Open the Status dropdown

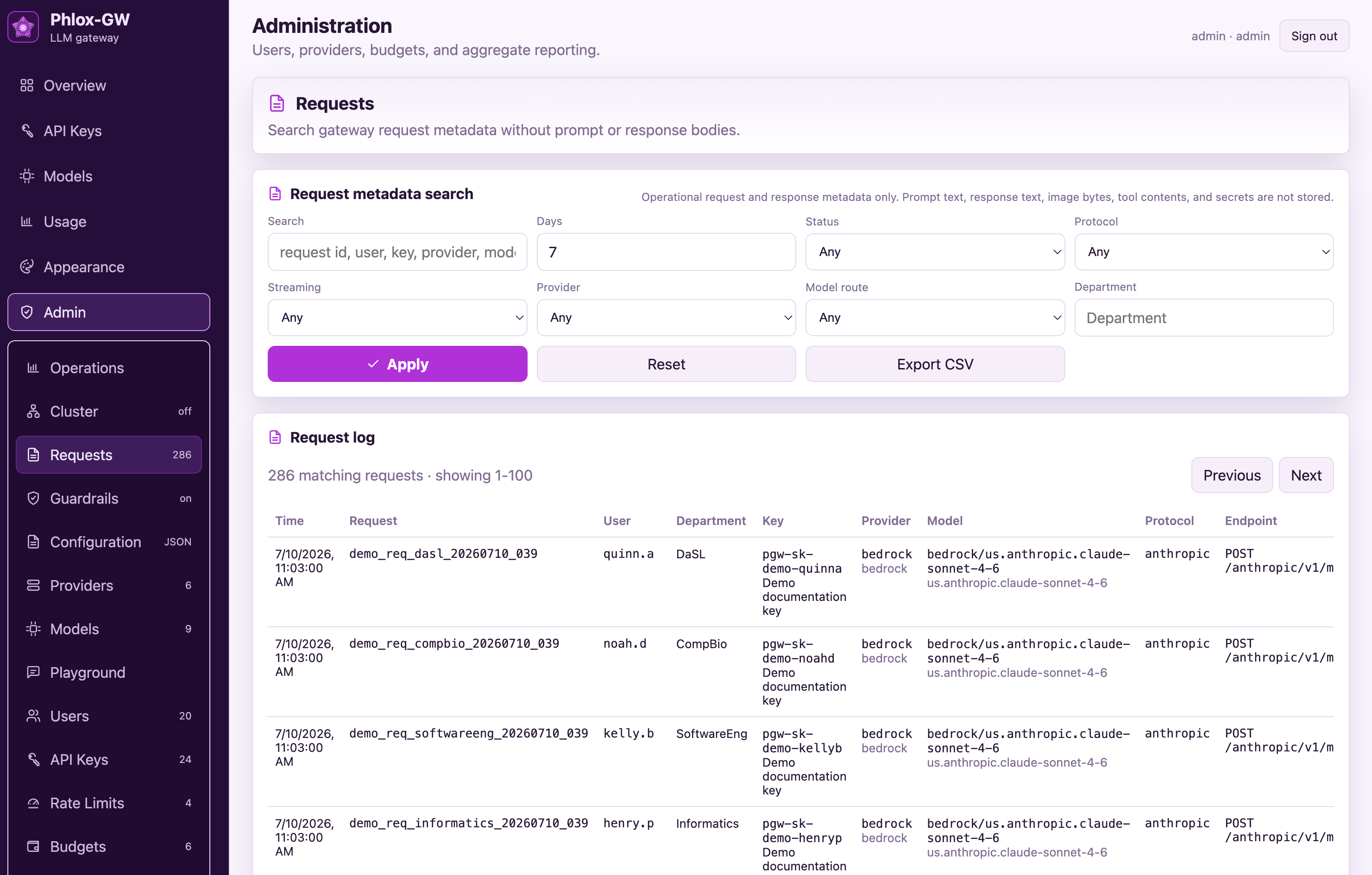(x=935, y=252)
